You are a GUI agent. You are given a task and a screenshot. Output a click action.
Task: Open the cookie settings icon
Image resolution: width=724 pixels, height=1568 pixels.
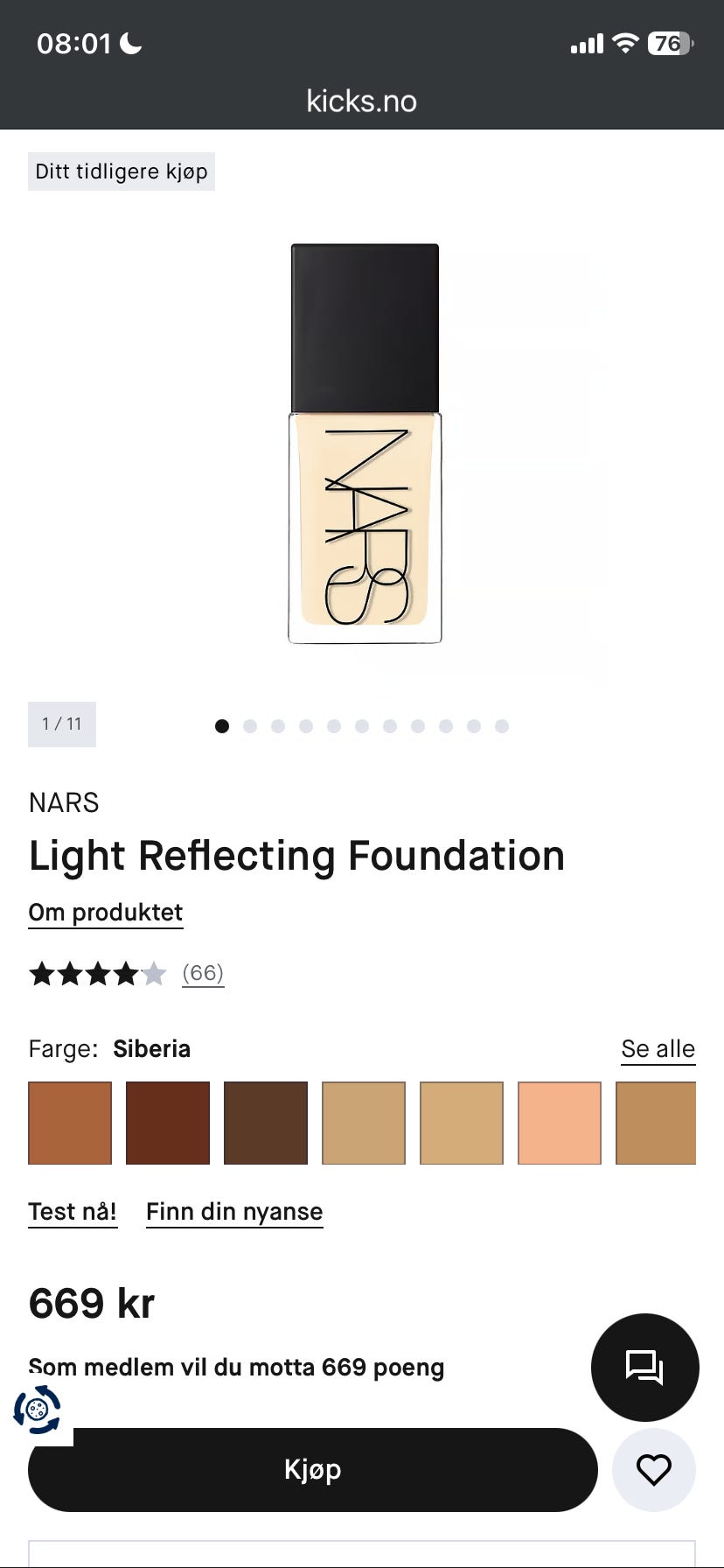pos(37,1410)
